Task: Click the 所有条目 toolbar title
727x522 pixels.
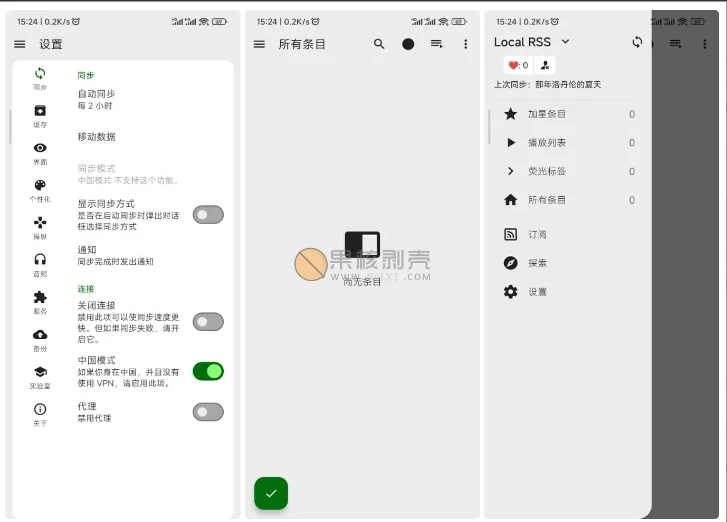Action: tap(302, 45)
